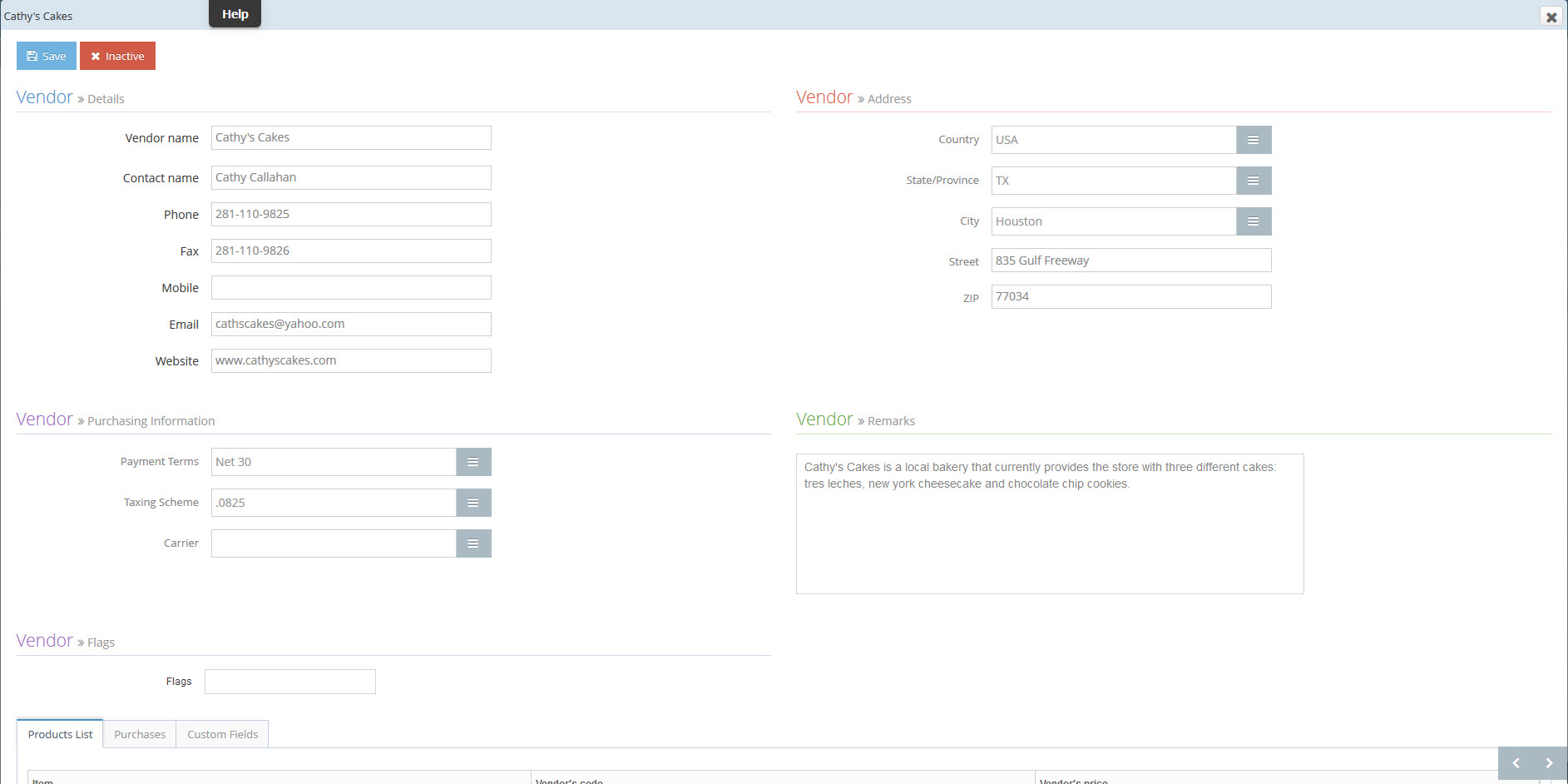Open the Country list menu icon
Screen dimensions: 1568x784
(x=1253, y=140)
